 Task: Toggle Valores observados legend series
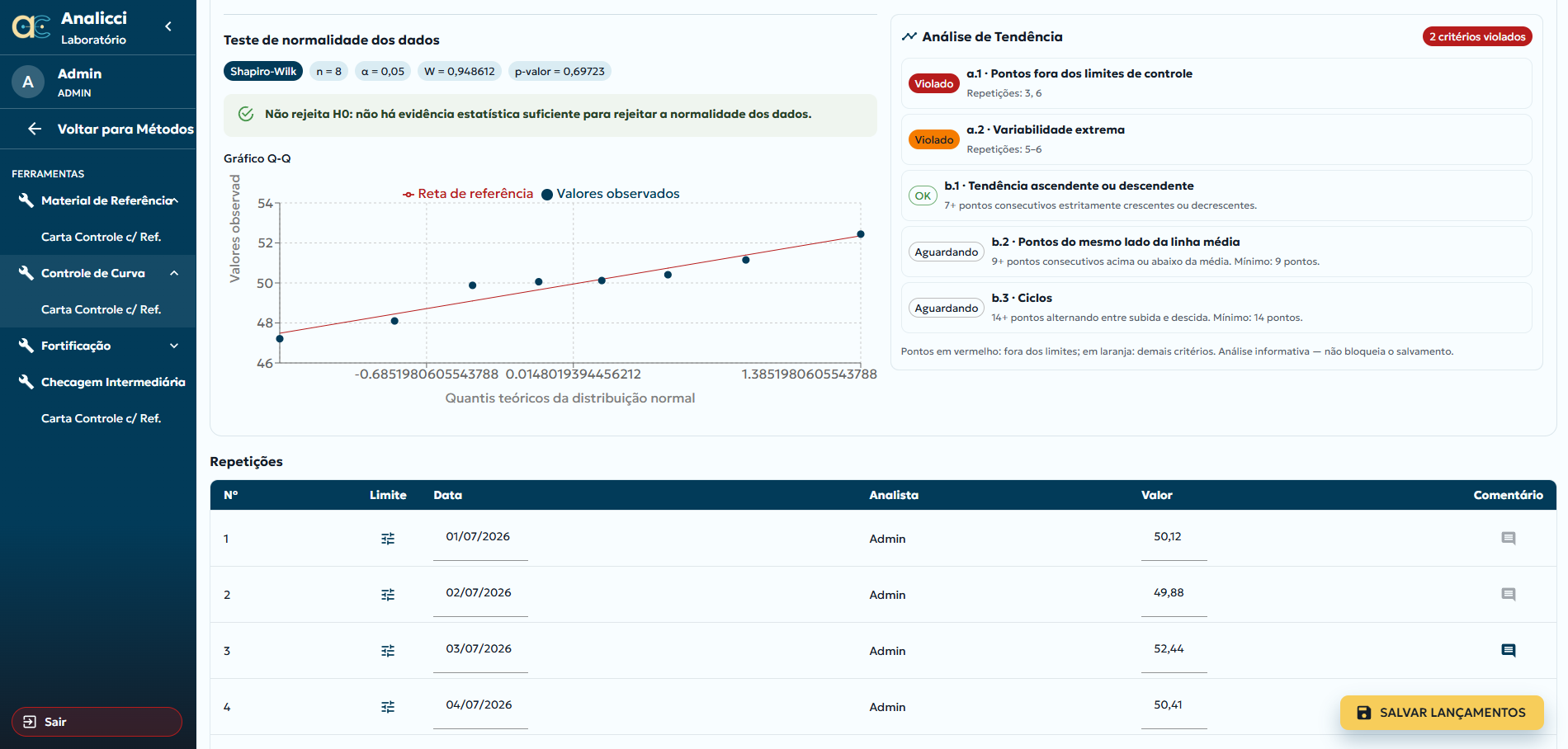point(611,194)
